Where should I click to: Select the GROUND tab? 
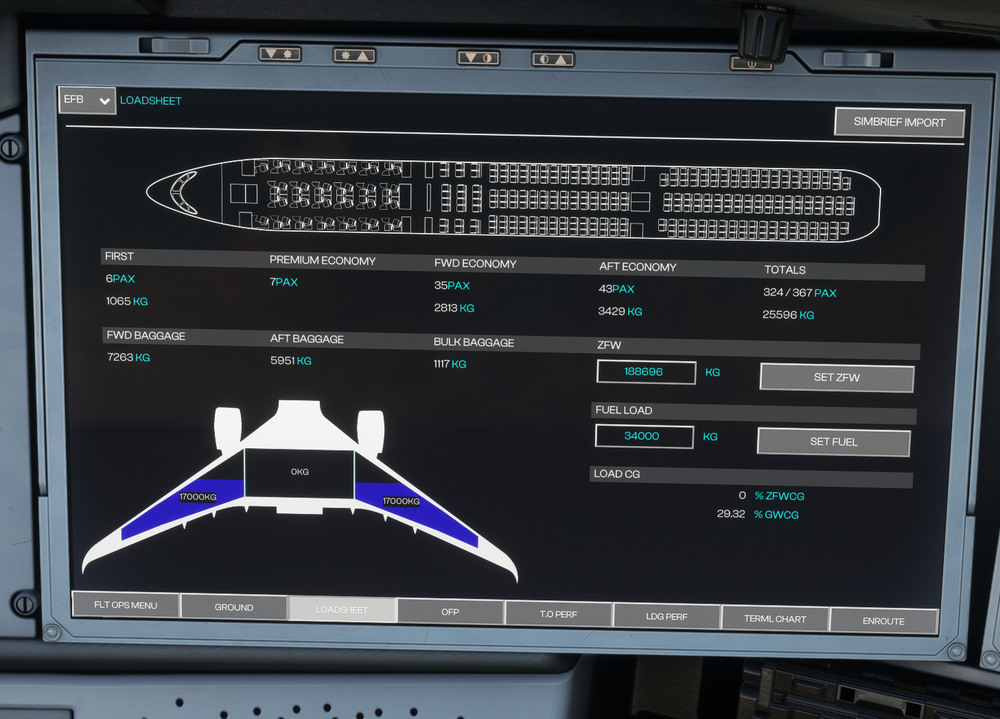(234, 607)
